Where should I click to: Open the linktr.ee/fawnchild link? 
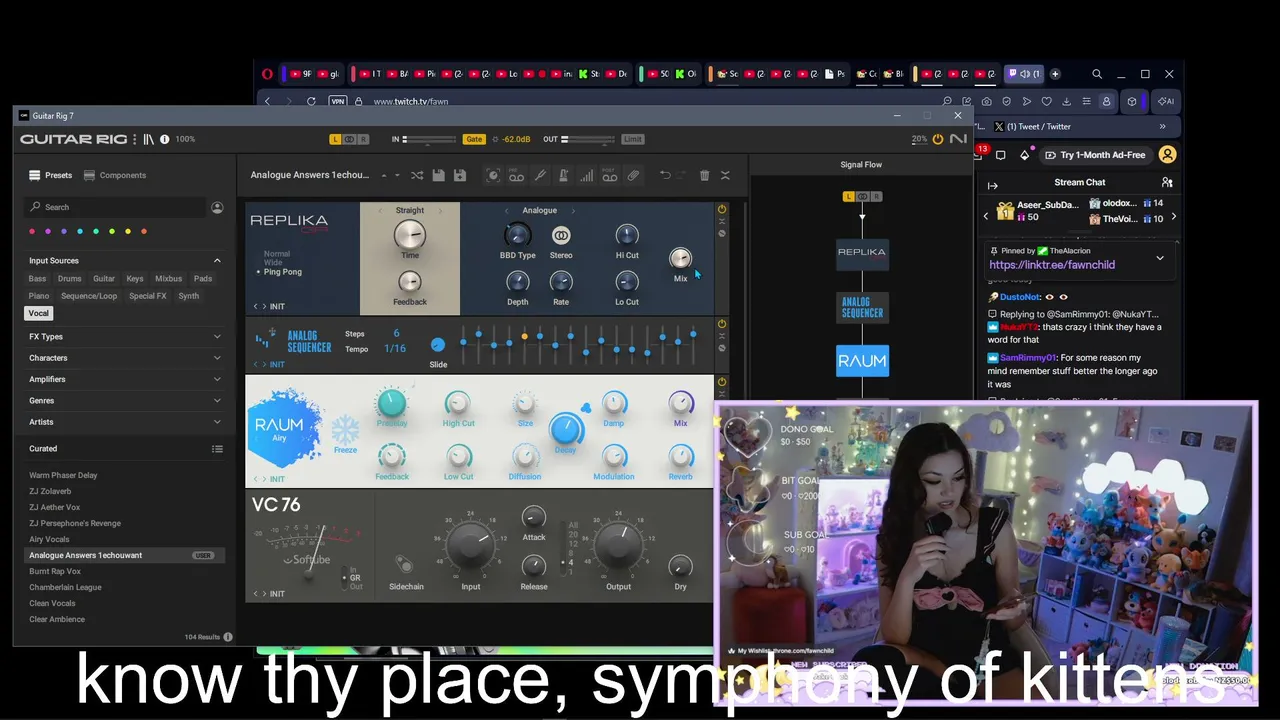click(1052, 265)
